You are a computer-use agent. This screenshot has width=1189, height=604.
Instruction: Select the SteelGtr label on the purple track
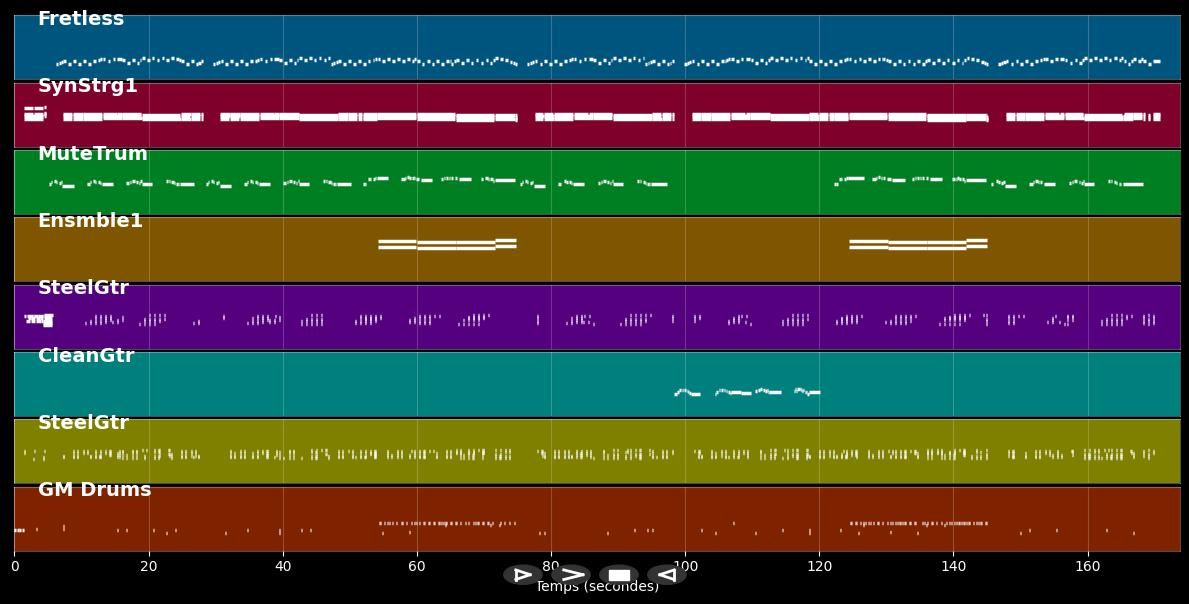[x=83, y=287]
